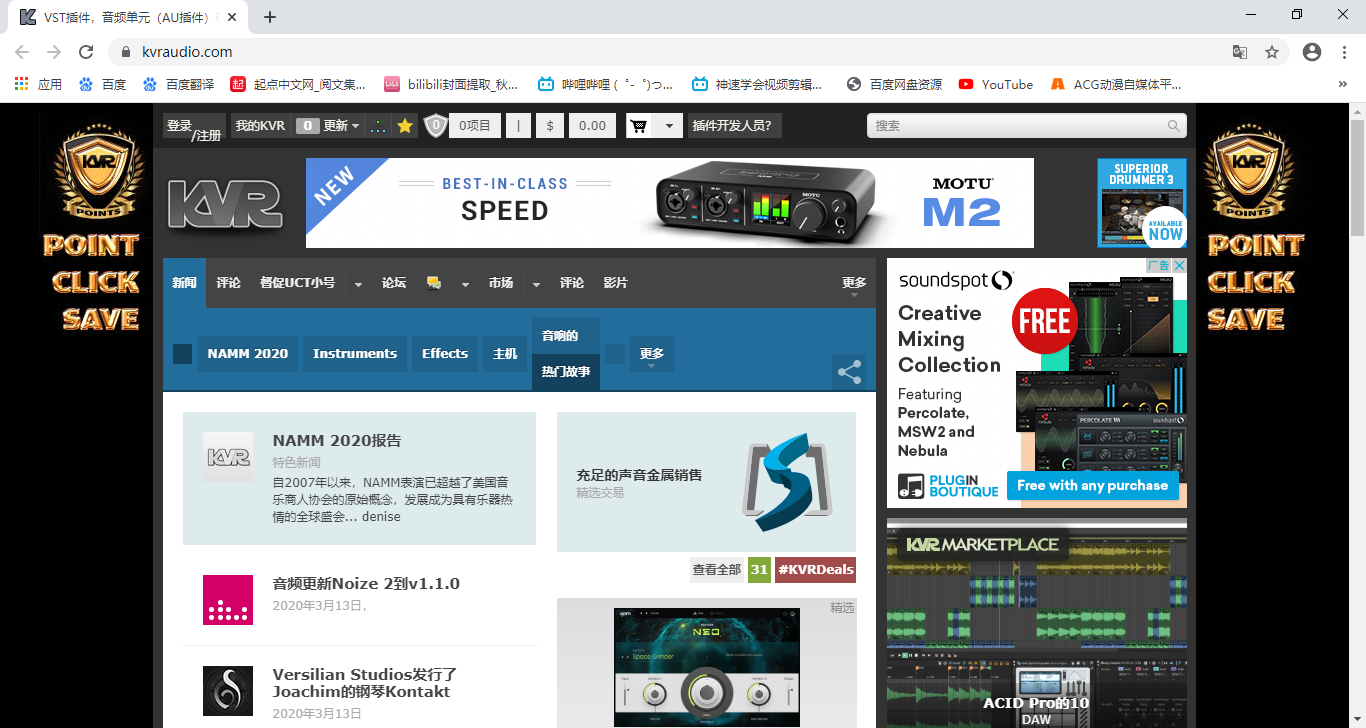The height and width of the screenshot is (728, 1366).
Task: Click the share icon in blue bar
Action: 849,373
